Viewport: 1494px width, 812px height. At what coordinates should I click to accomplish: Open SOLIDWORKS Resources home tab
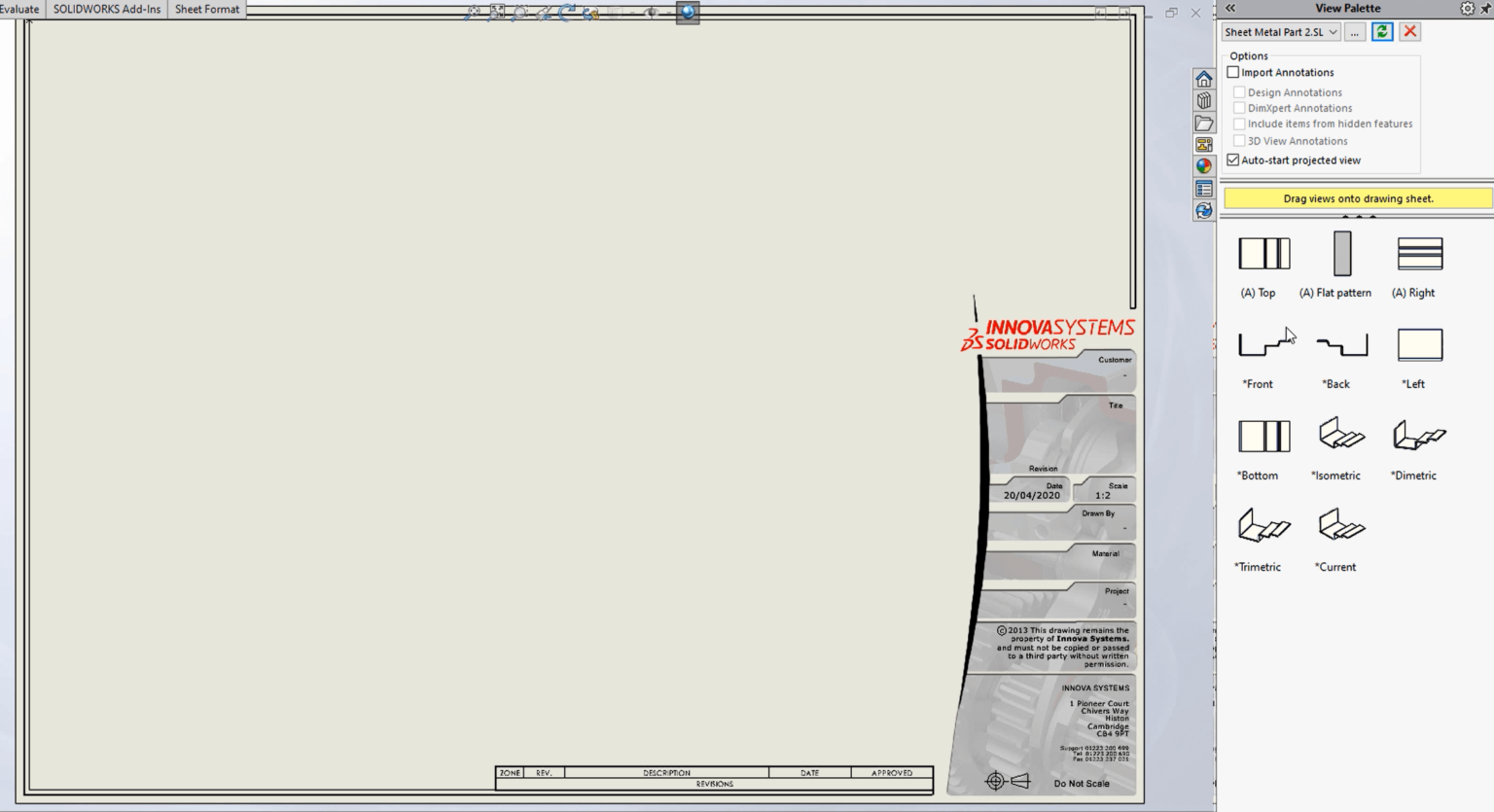1203,80
